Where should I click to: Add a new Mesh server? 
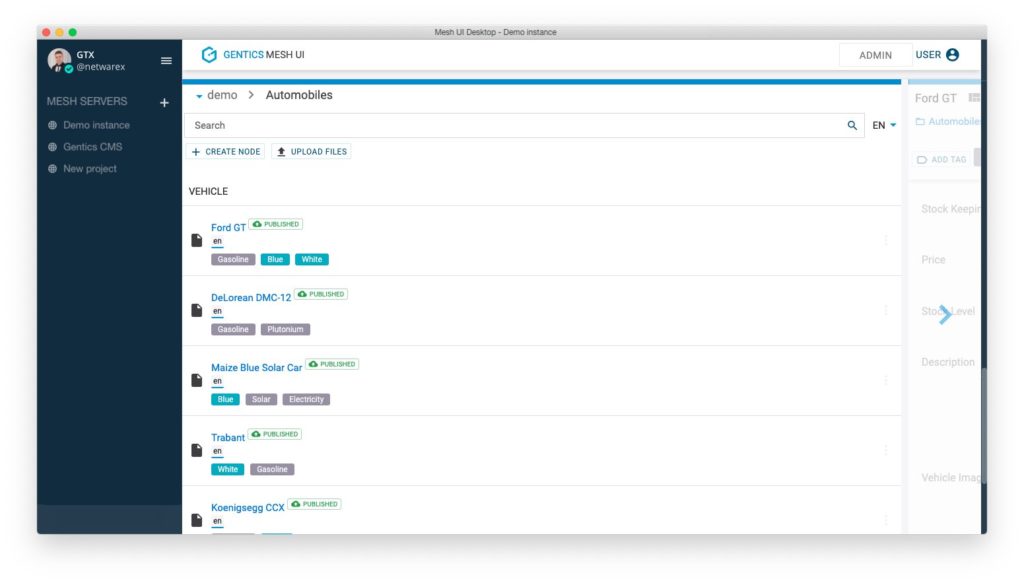[x=164, y=102]
